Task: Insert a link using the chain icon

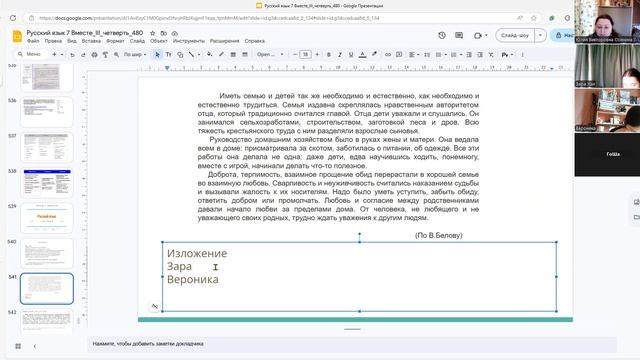Action: point(388,55)
